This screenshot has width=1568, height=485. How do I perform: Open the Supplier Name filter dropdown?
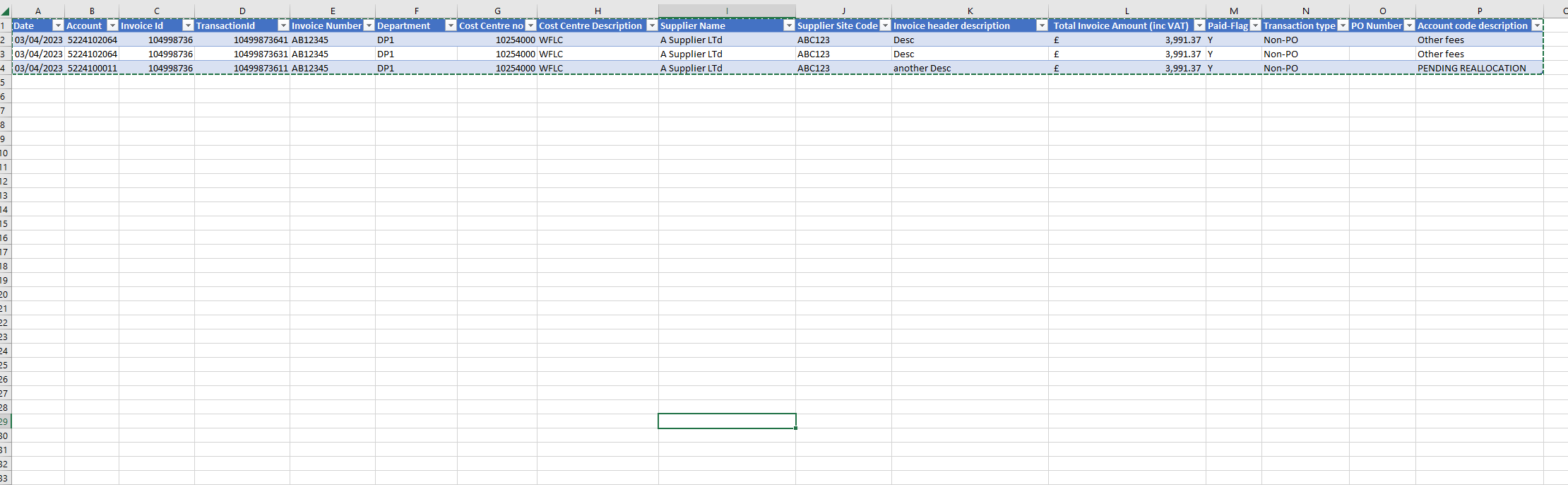click(x=789, y=25)
